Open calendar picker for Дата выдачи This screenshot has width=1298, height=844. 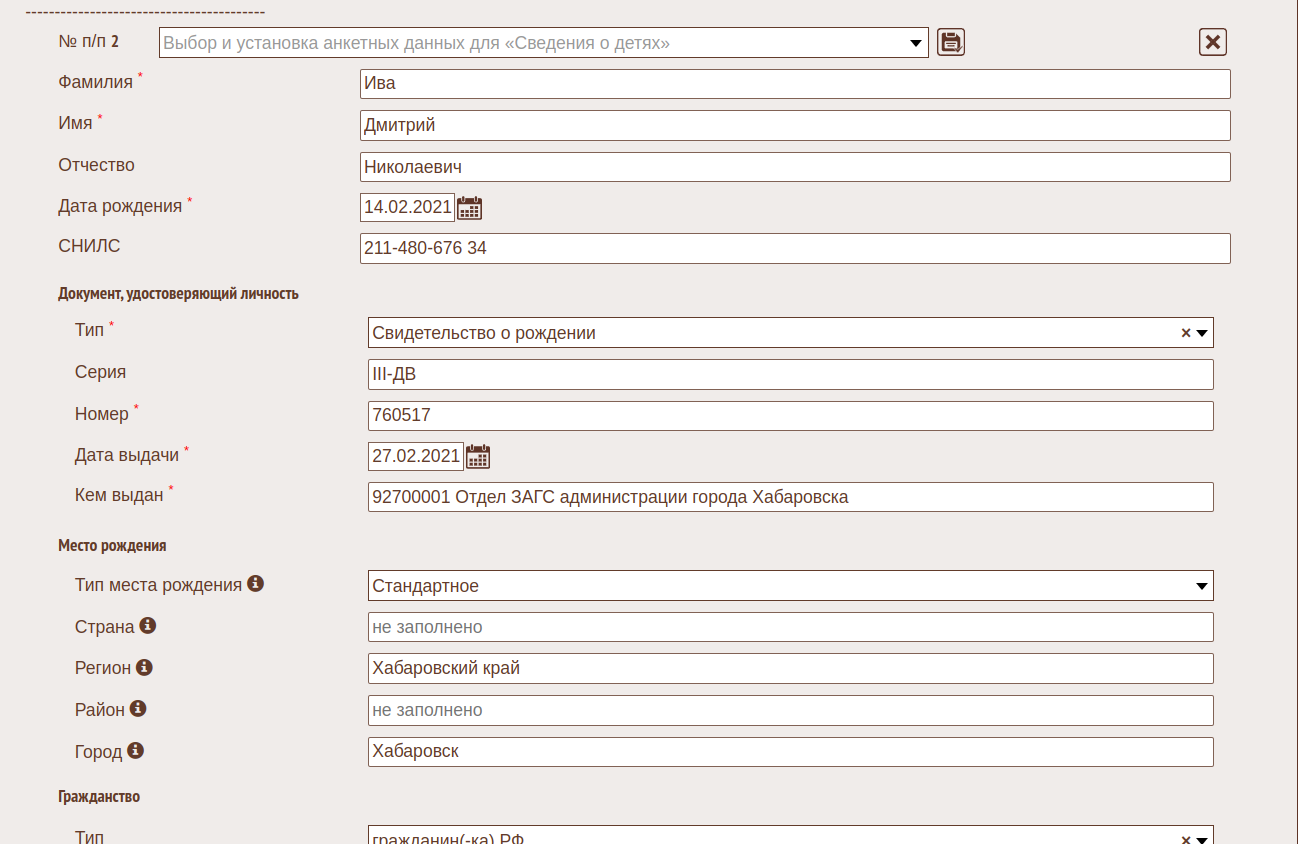[478, 457]
